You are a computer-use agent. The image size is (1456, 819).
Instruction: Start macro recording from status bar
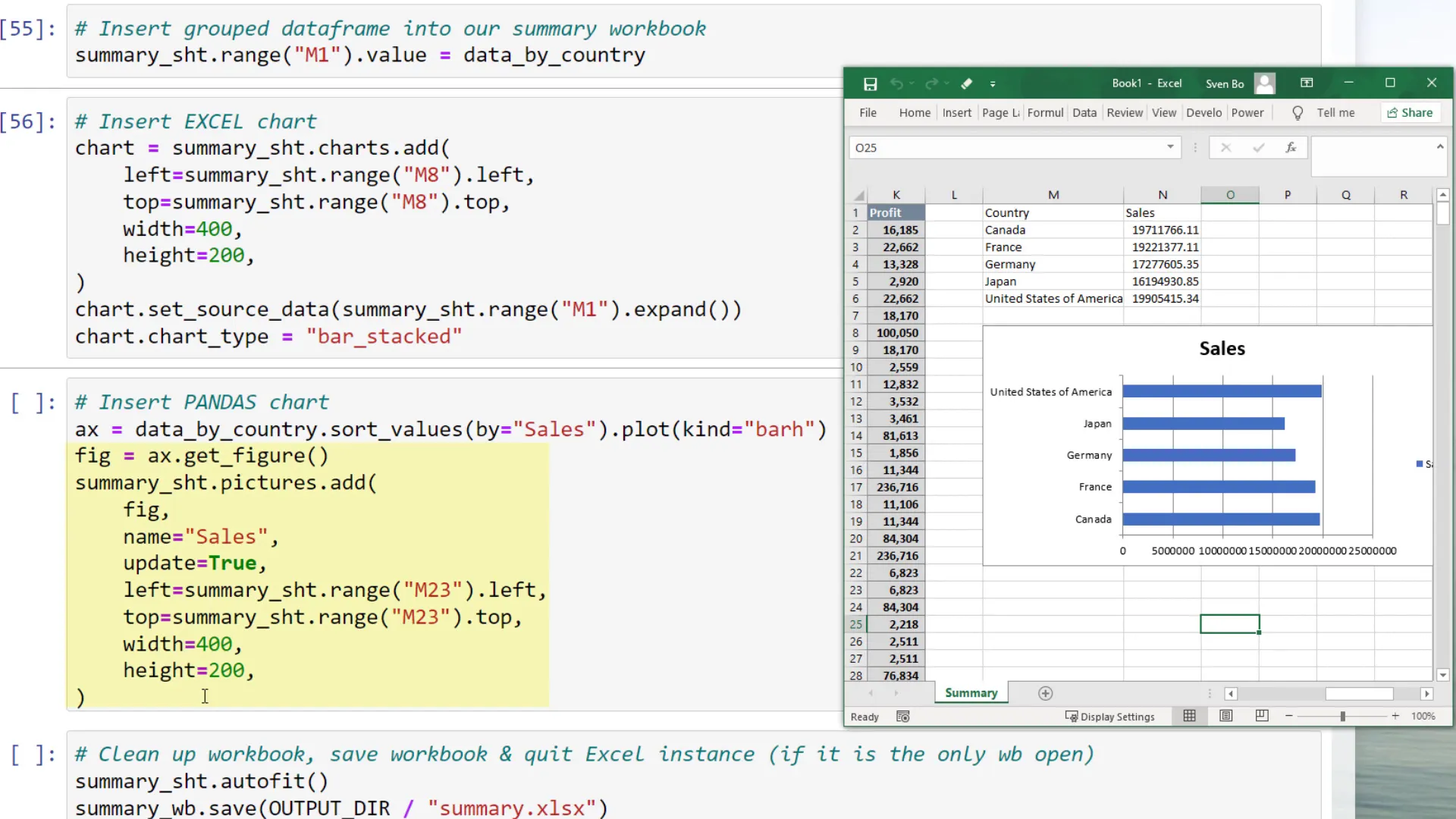coord(902,716)
